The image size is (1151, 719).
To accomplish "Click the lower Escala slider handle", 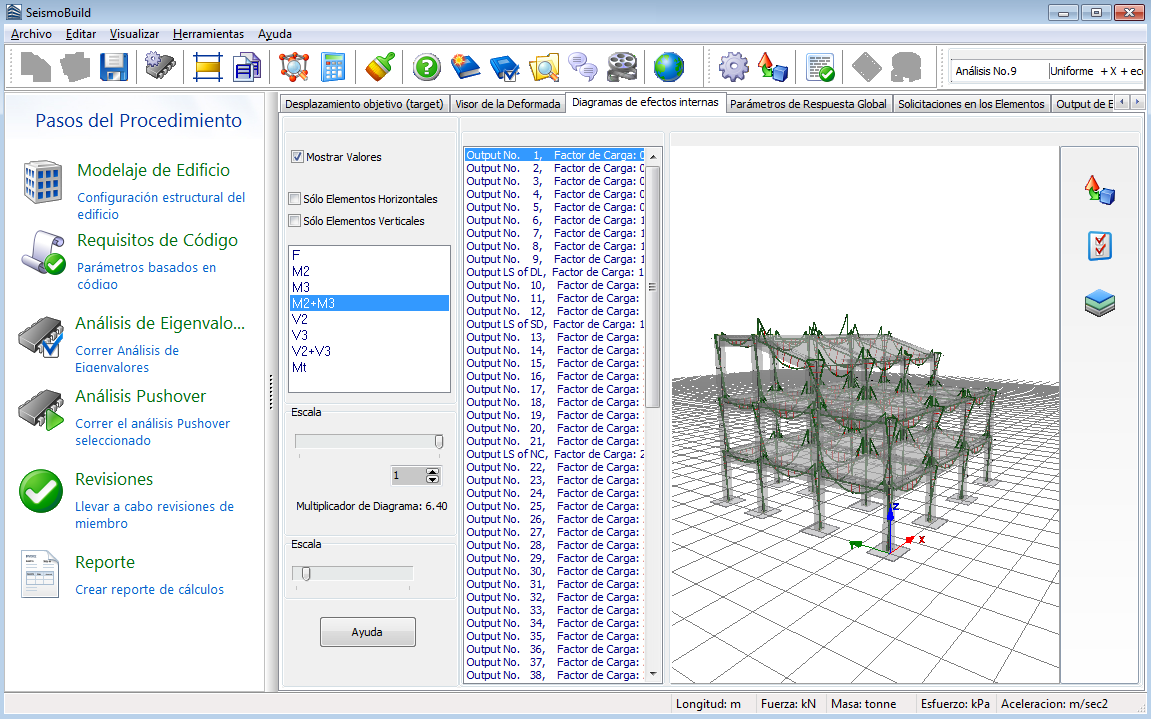I will (305, 573).
